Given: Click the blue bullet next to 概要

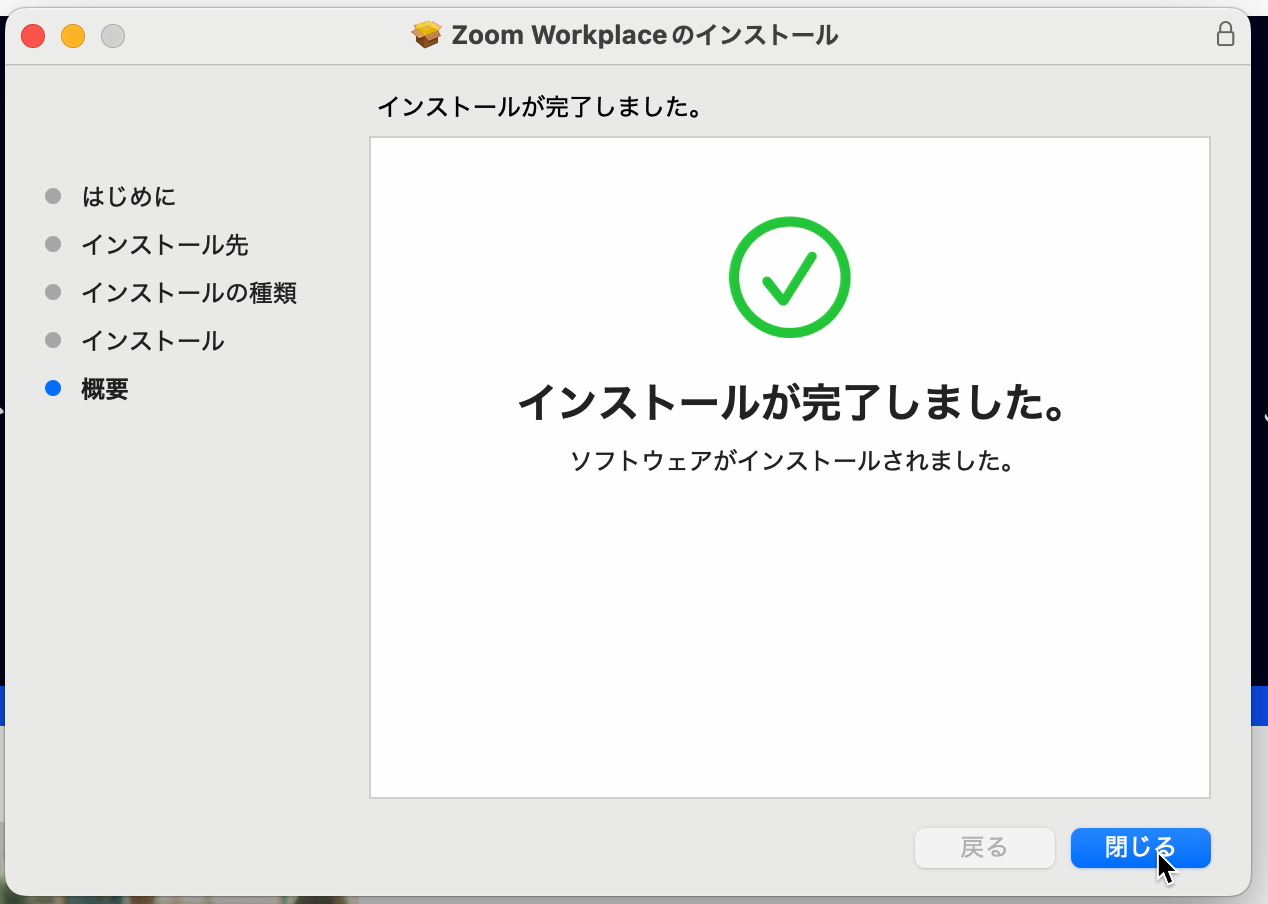Looking at the screenshot, I should (x=54, y=388).
